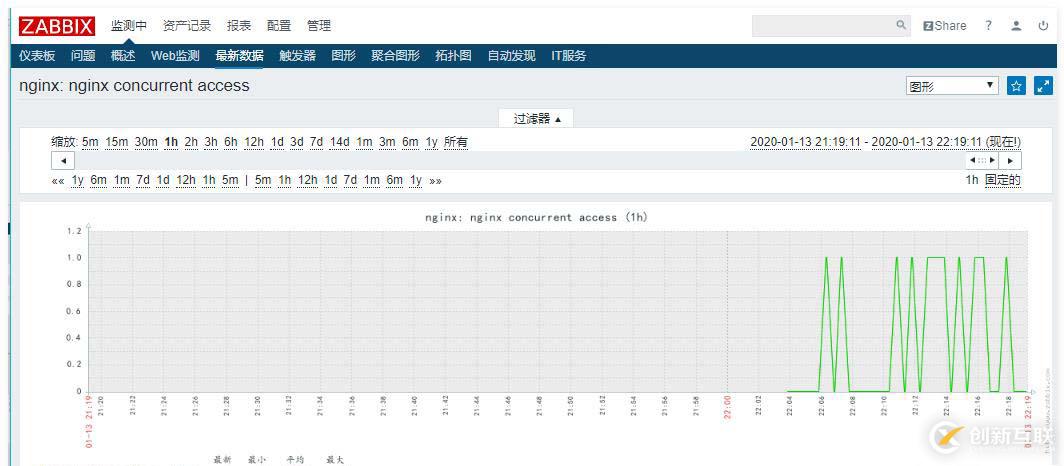Set zoom to 2h

[191, 142]
